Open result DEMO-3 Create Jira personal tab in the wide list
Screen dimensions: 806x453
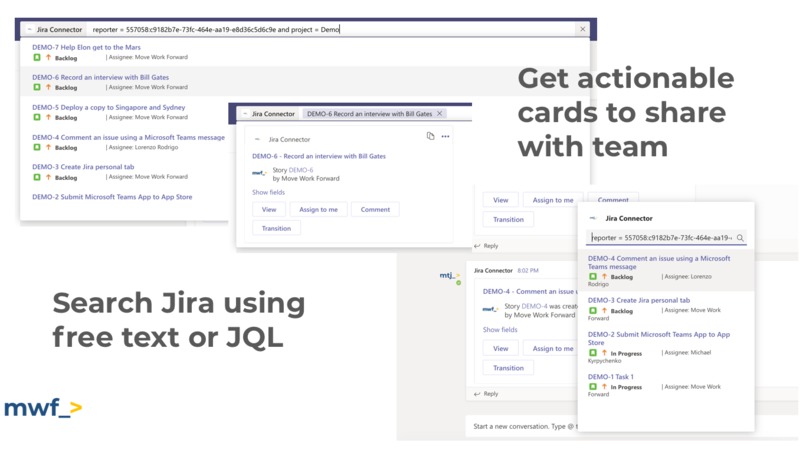[x=83, y=167]
